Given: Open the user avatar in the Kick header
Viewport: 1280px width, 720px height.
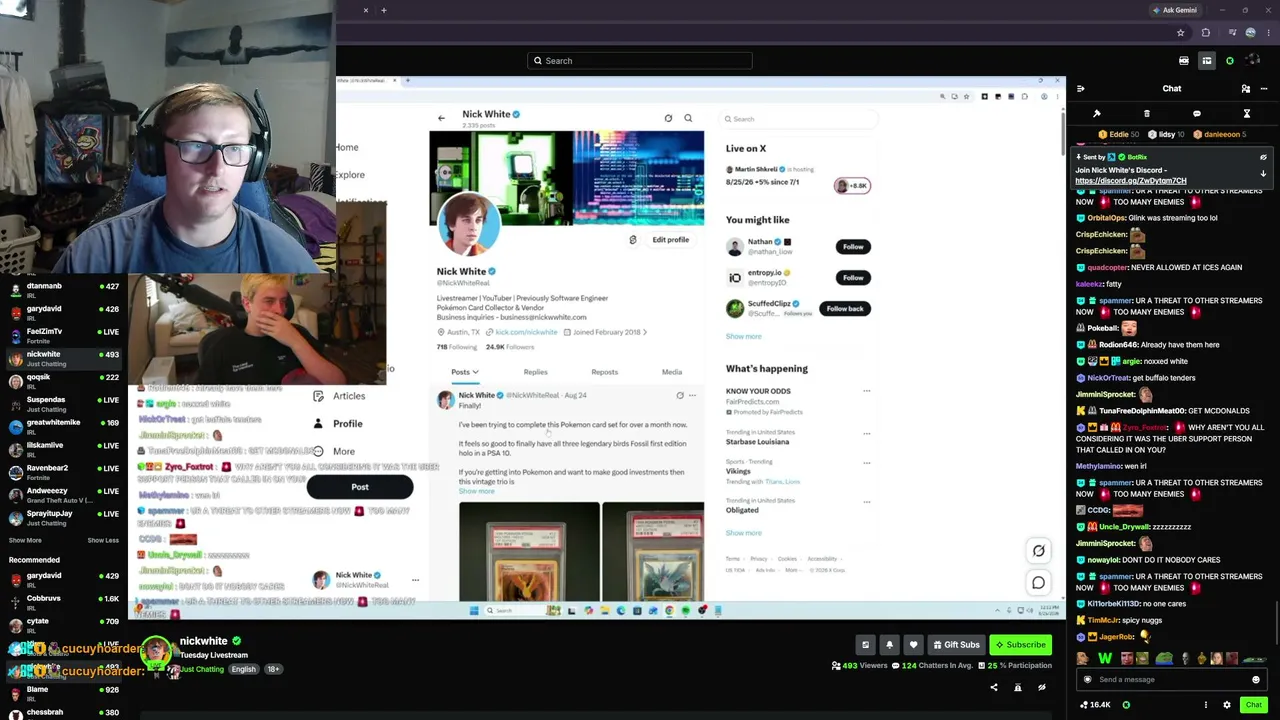Looking at the screenshot, I should point(1254,61).
